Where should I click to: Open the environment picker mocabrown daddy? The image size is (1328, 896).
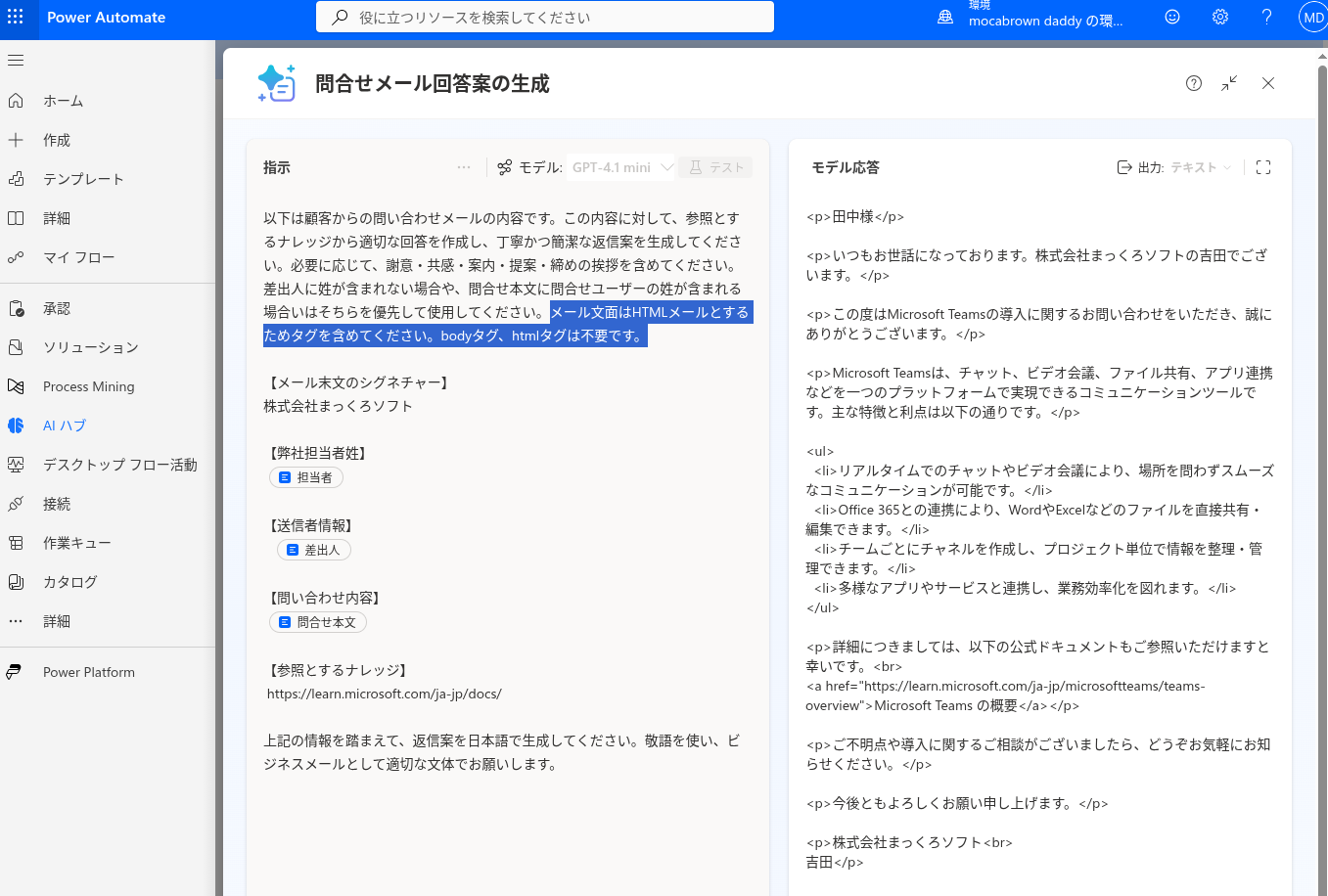tap(1031, 17)
